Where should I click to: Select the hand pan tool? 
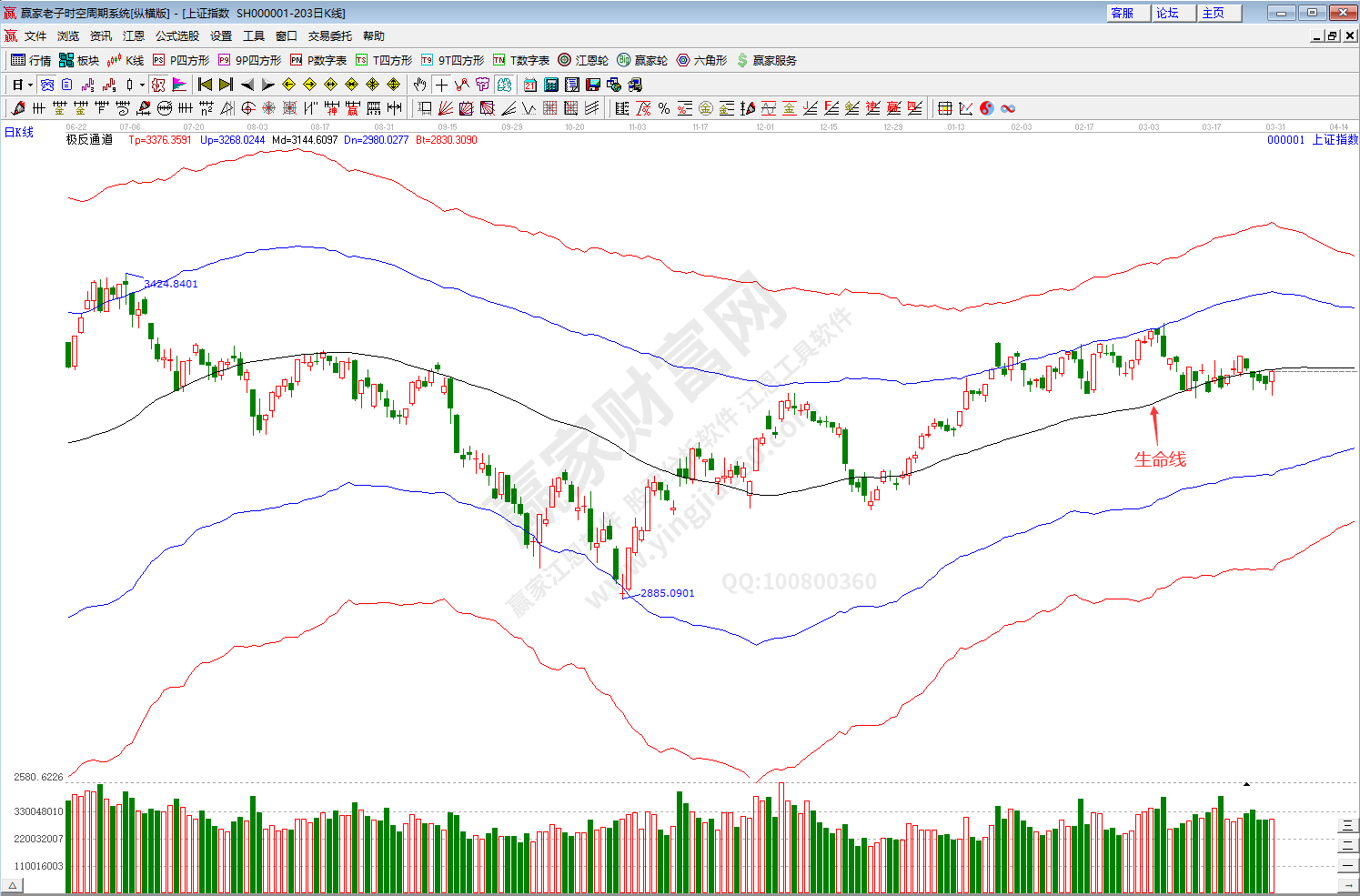tap(419, 85)
